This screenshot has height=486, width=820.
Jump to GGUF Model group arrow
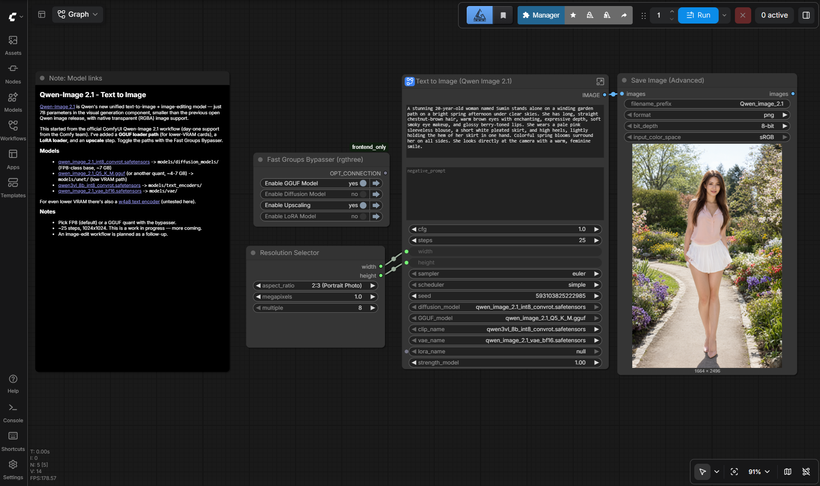click(376, 183)
